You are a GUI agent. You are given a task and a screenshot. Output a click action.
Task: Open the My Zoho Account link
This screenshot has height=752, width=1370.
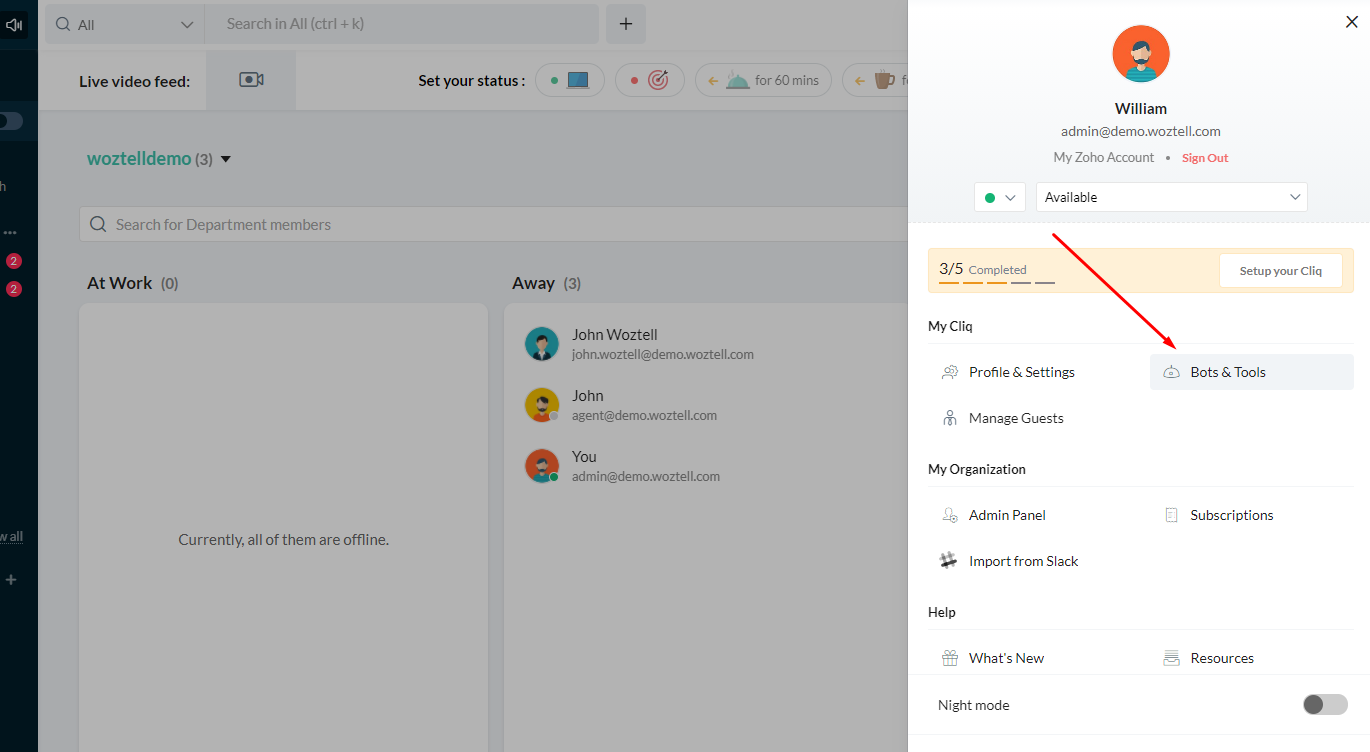pos(1104,158)
